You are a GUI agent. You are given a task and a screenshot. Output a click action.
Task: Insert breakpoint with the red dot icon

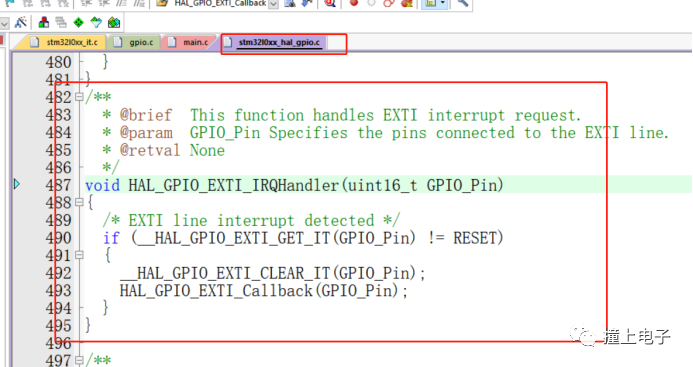pyautogui.click(x=354, y=3)
